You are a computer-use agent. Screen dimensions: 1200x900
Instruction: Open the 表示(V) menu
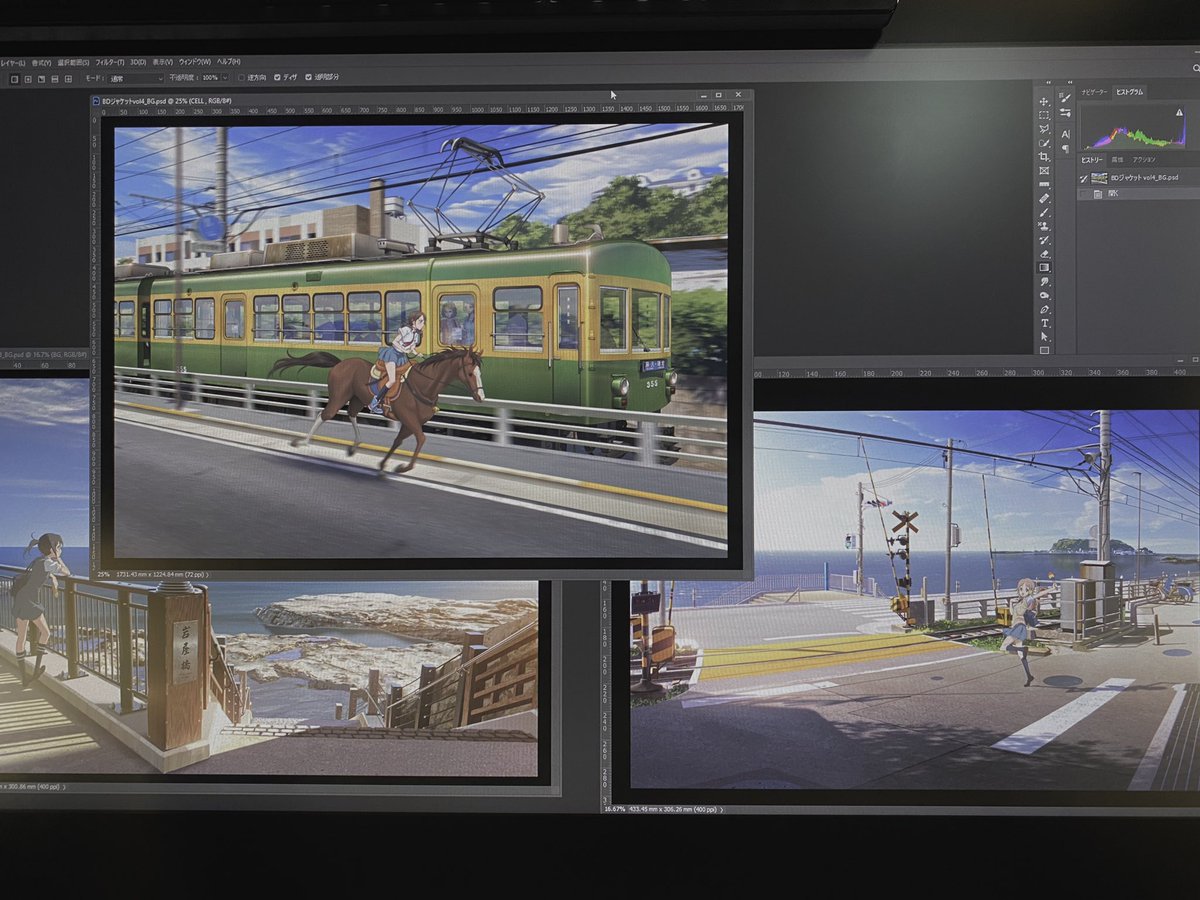163,63
